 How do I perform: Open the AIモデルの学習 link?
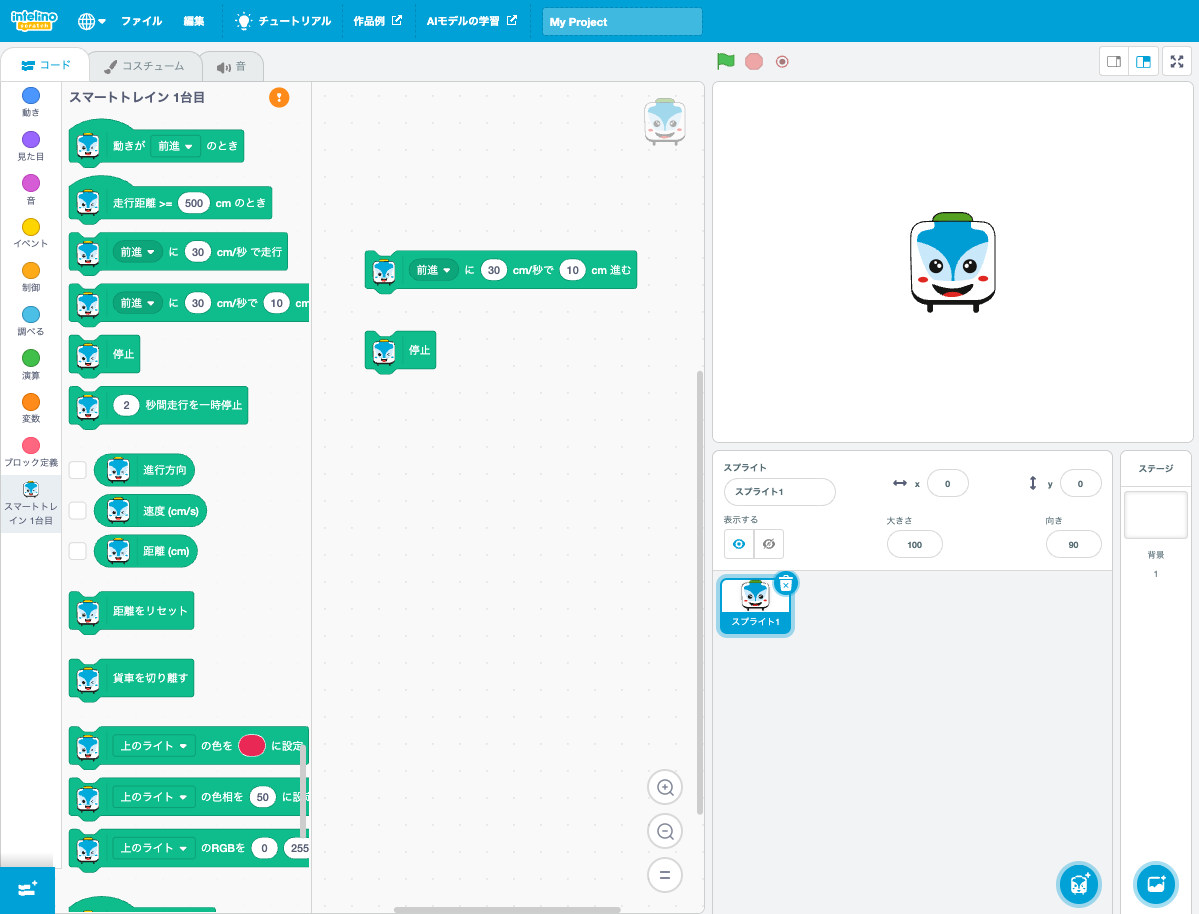click(471, 21)
